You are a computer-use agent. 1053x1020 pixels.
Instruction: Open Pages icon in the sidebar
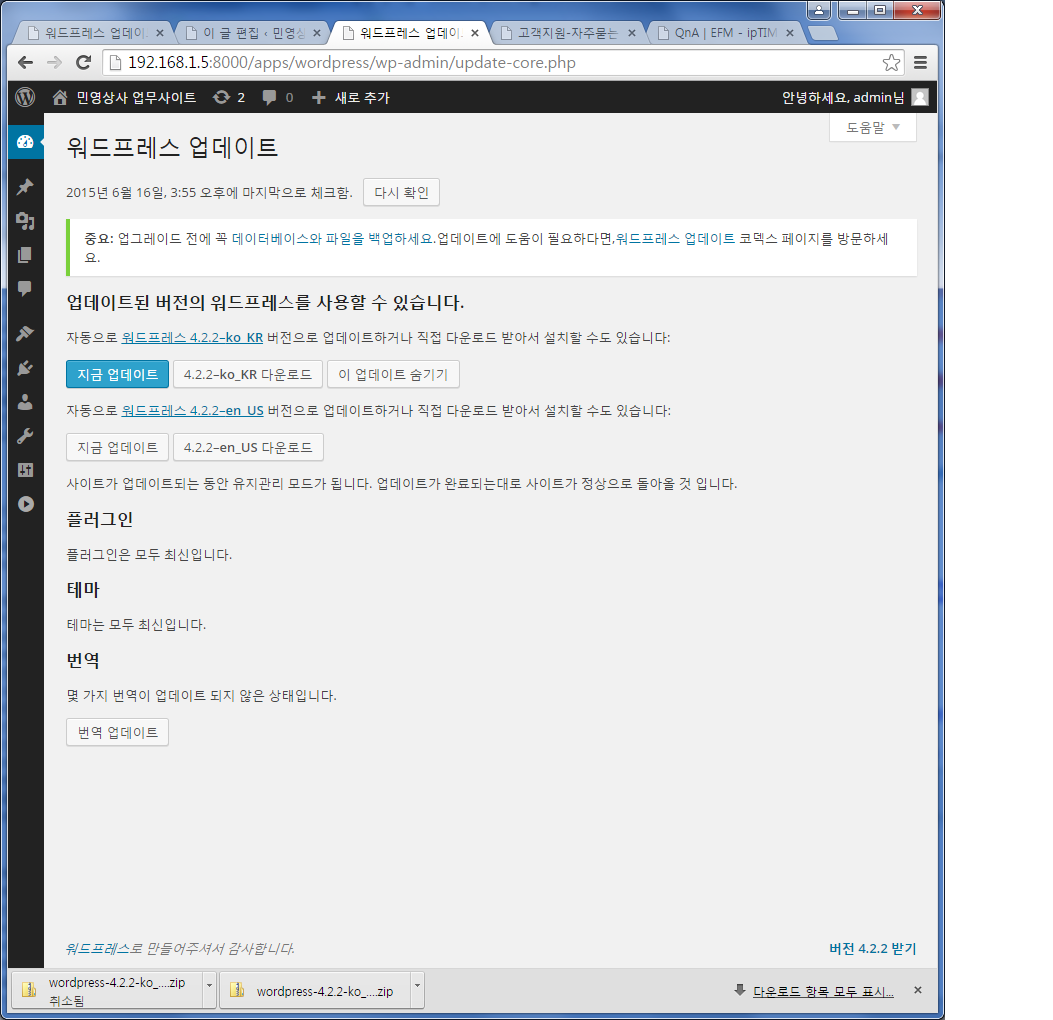26,255
